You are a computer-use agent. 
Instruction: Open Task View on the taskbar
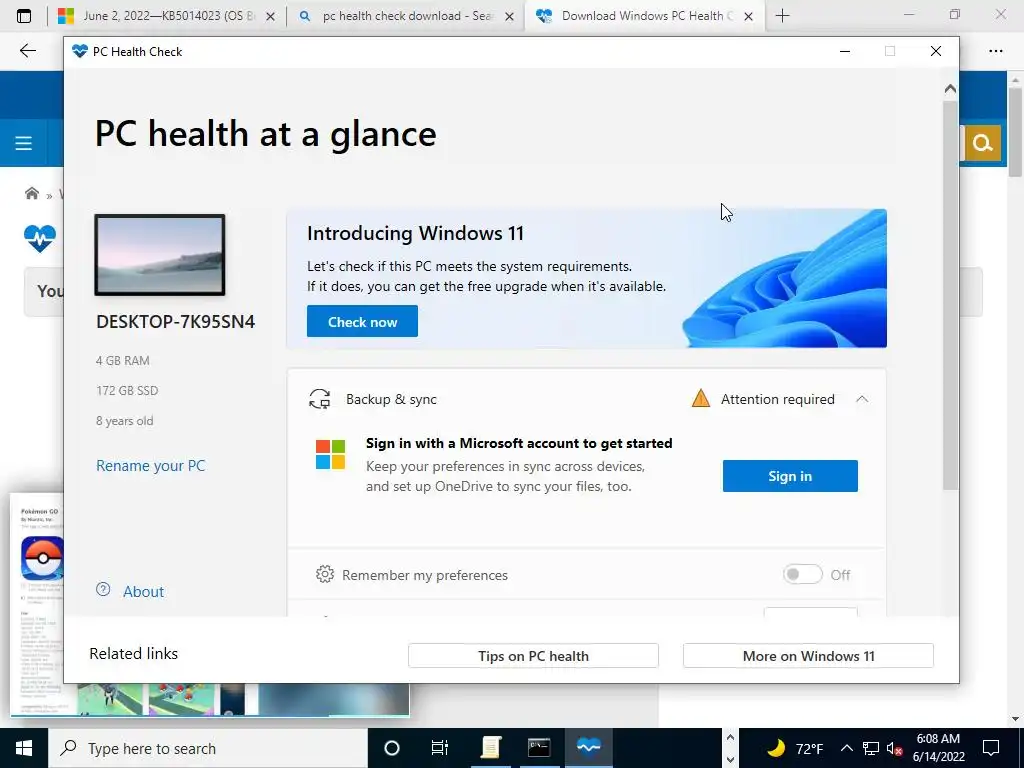440,748
